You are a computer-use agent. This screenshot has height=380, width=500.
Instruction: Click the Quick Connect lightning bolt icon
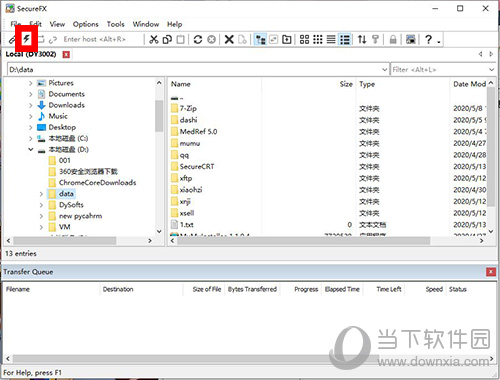tap(26, 39)
